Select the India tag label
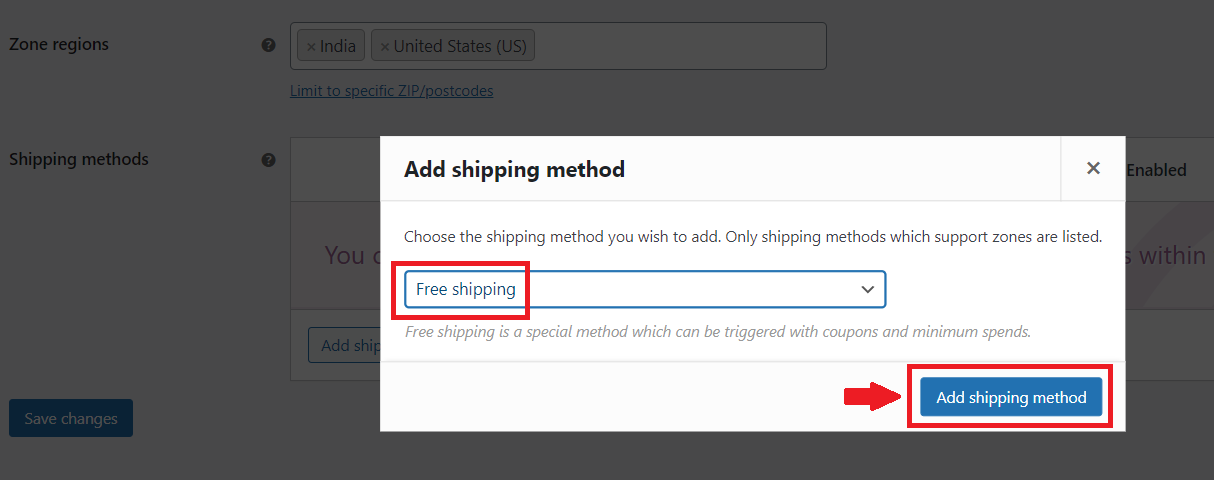Viewport: 1214px width, 480px height. tap(338, 46)
